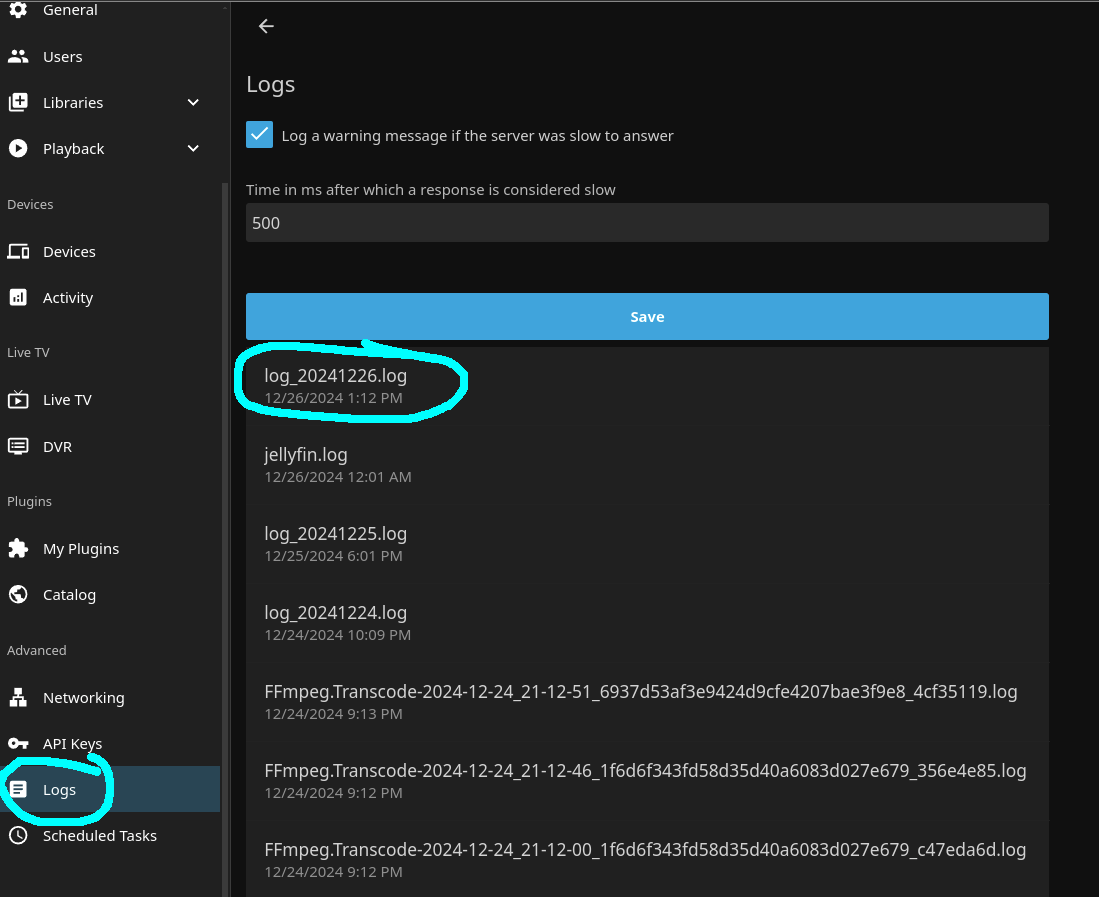Click the Catalog globe icon

pos(18,595)
